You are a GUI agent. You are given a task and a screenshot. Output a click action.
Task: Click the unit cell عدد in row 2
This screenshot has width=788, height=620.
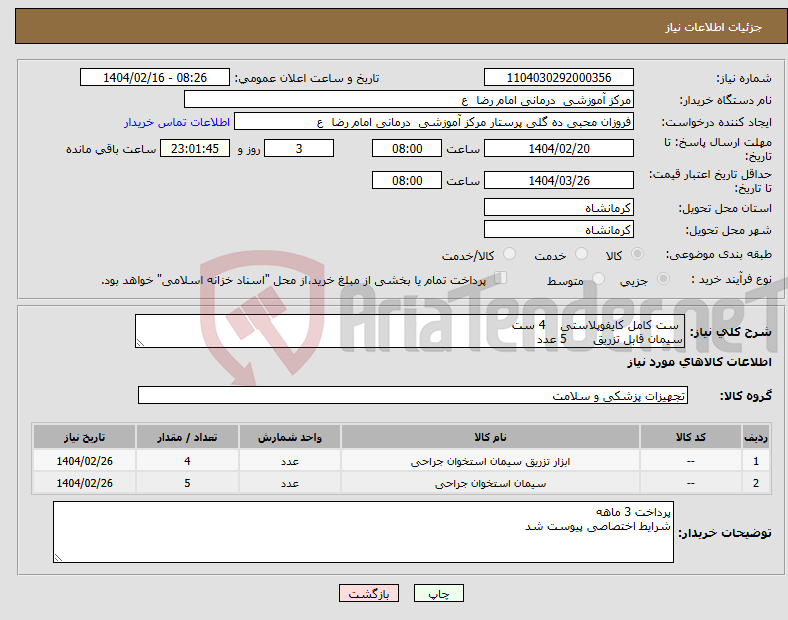coord(290,483)
